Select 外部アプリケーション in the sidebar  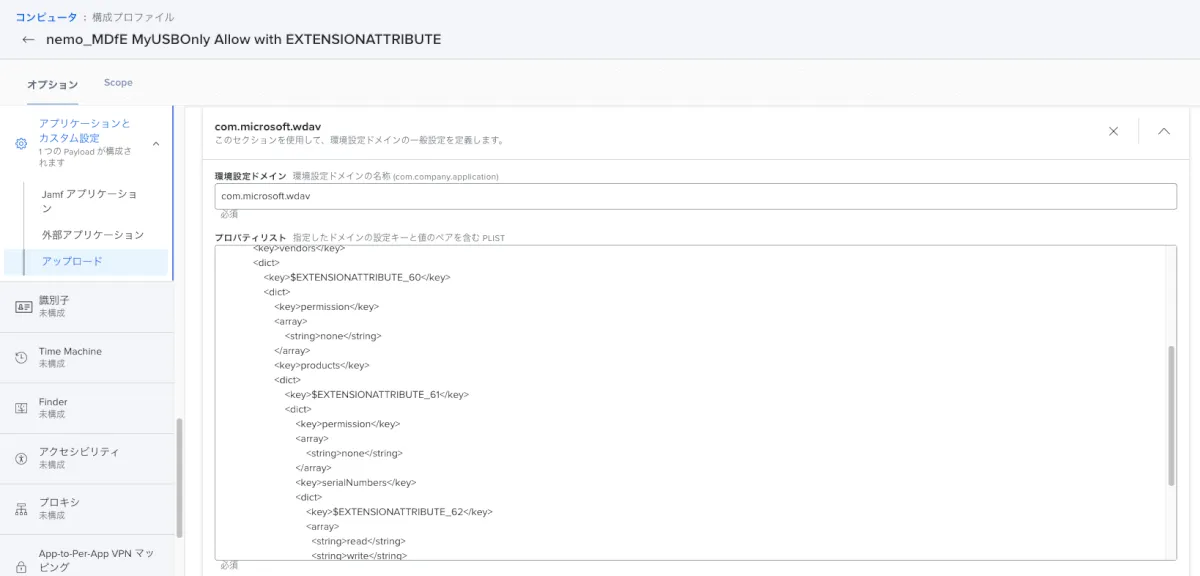93,235
